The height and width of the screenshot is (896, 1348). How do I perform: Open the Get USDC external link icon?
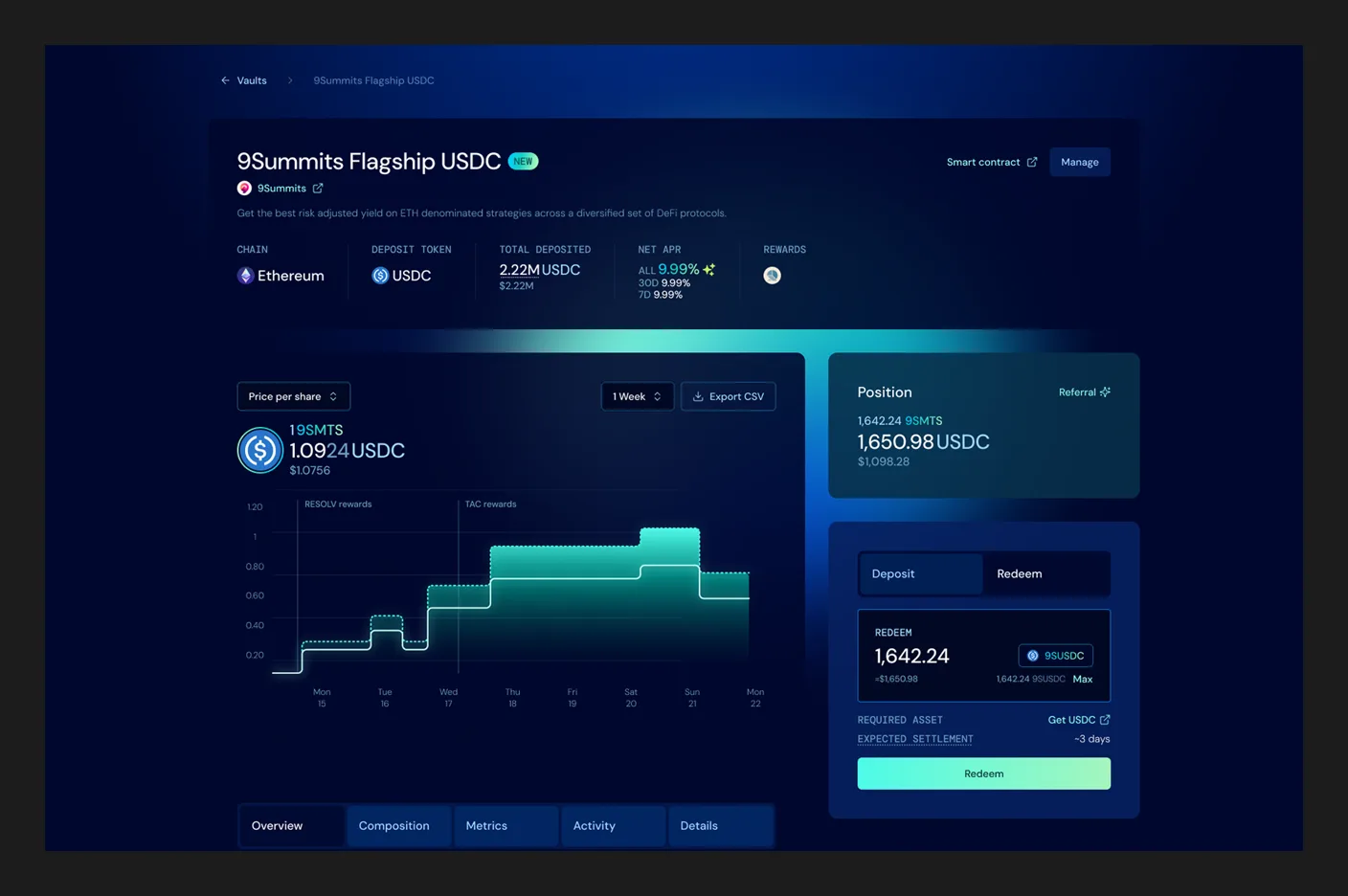pyautogui.click(x=1105, y=720)
